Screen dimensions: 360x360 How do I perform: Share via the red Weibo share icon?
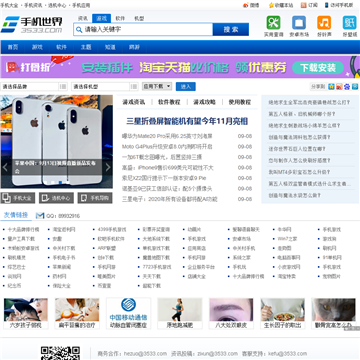coord(339,87)
